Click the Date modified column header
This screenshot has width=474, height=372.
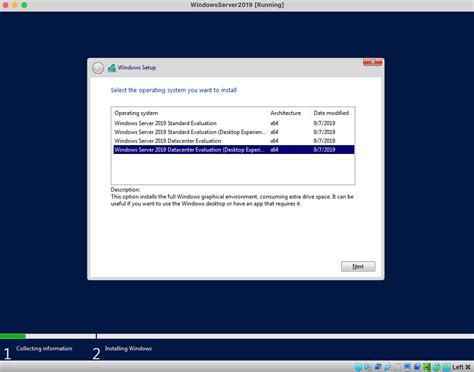coord(332,113)
